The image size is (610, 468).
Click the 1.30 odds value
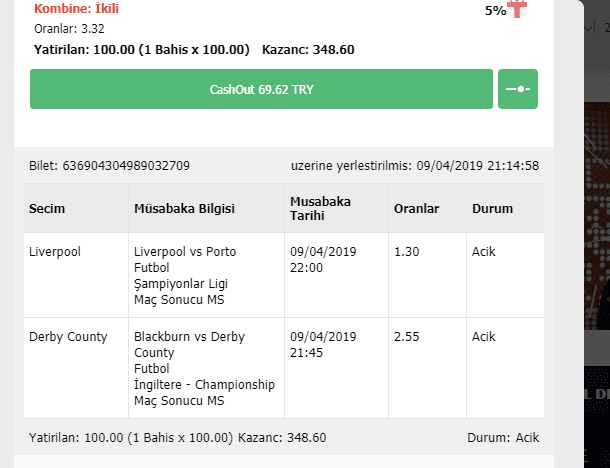coord(407,252)
